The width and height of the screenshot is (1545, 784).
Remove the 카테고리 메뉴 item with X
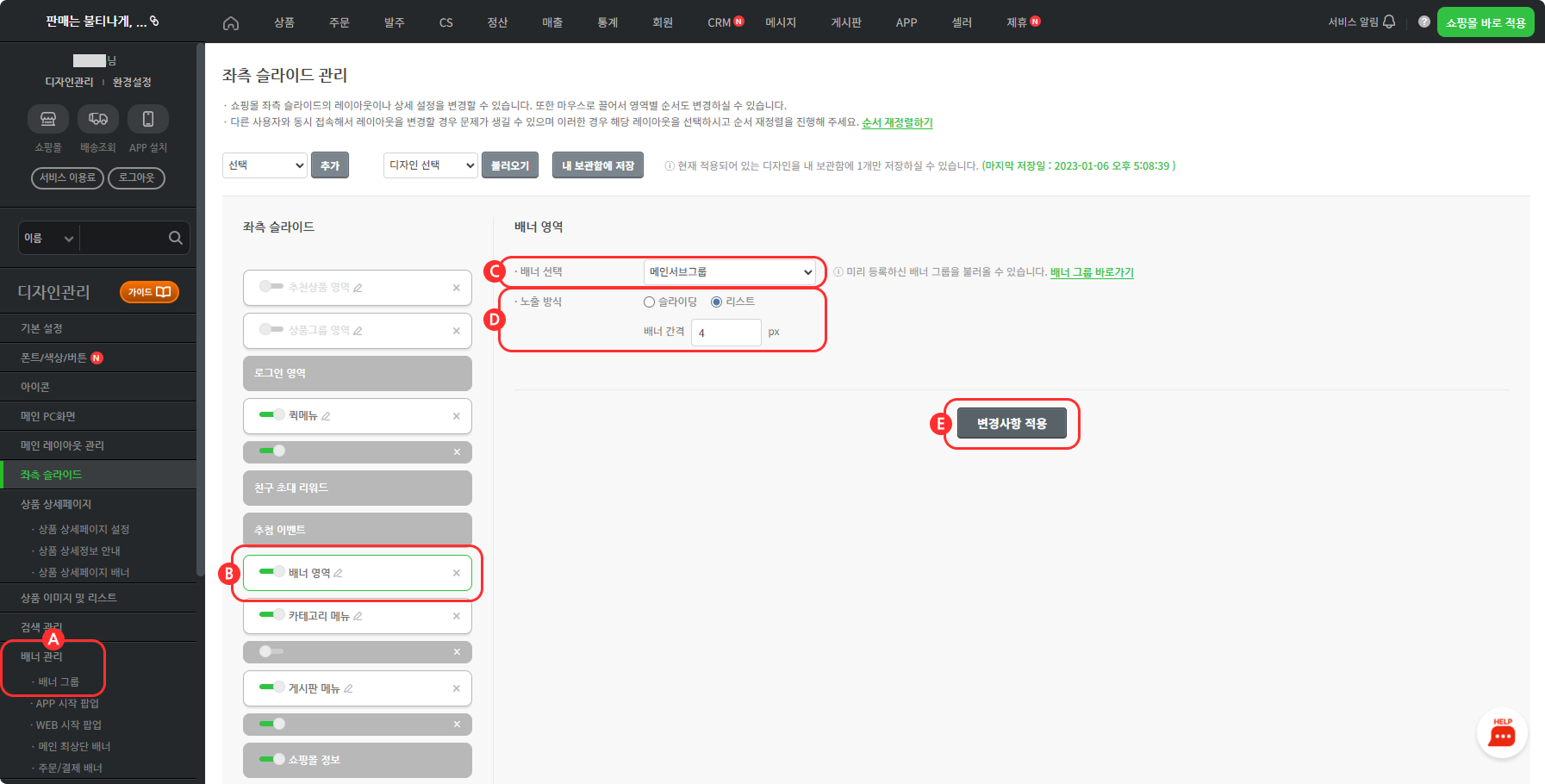[x=457, y=616]
